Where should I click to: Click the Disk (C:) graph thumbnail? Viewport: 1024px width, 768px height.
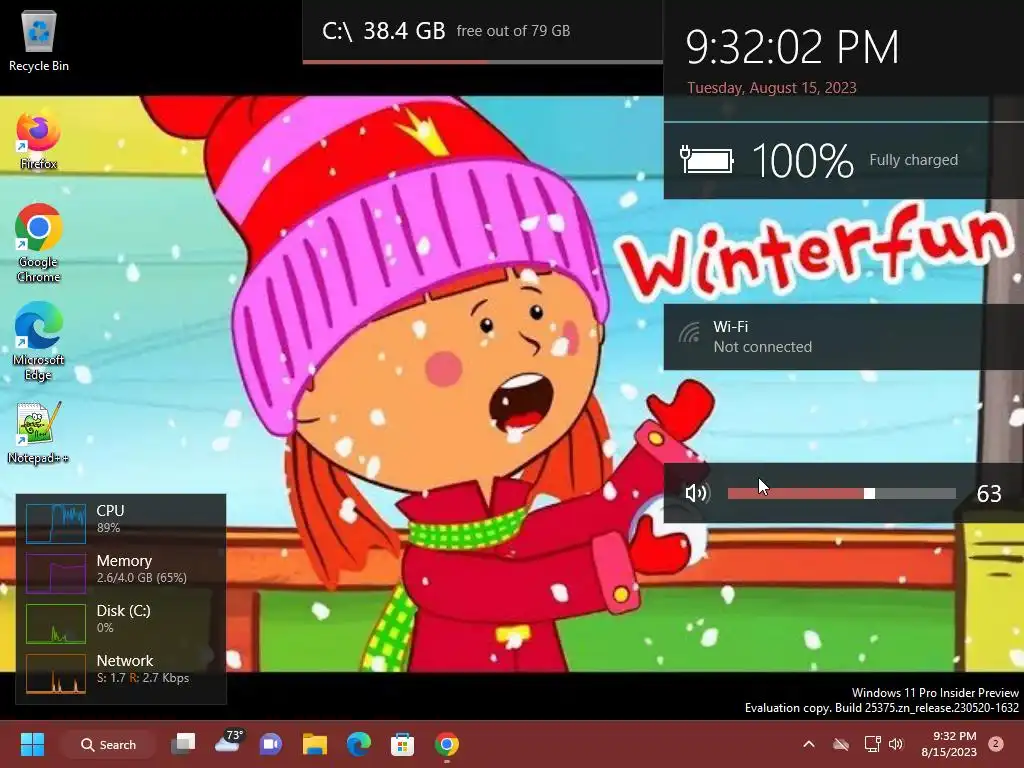pos(56,624)
